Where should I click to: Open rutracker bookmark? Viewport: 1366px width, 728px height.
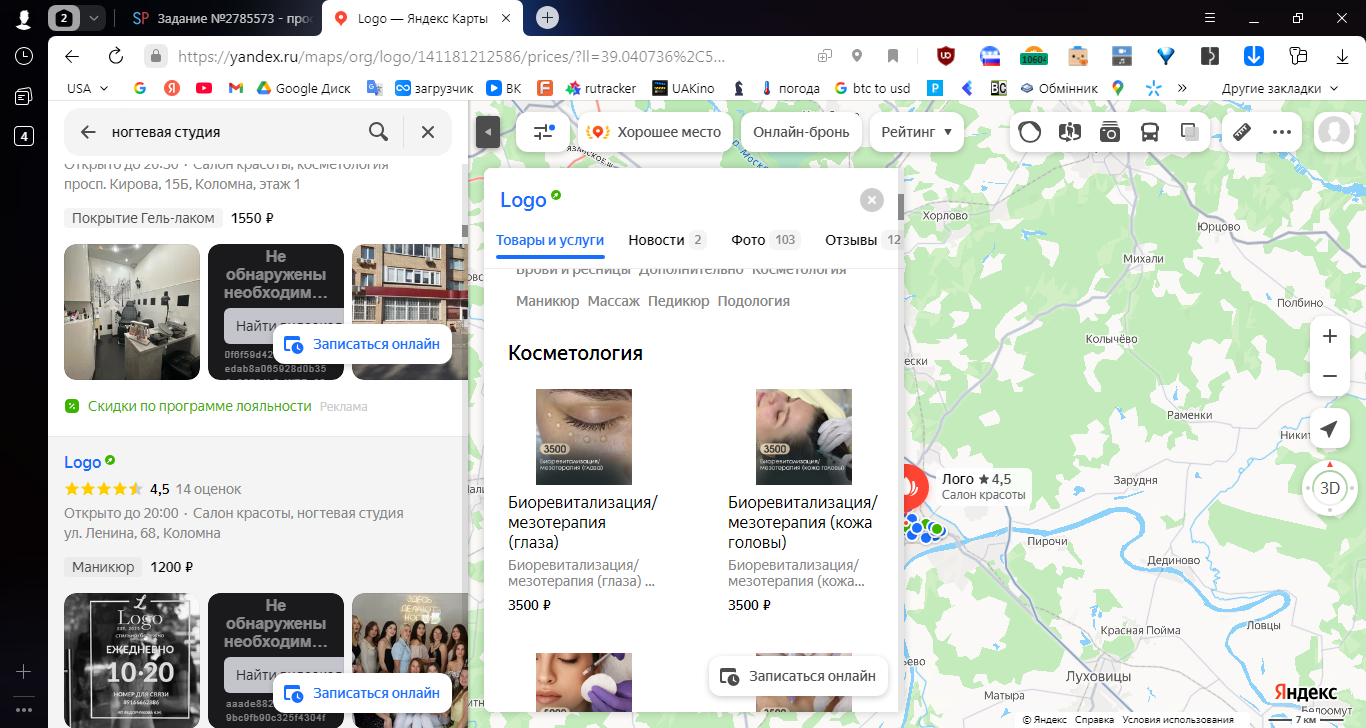[601, 88]
